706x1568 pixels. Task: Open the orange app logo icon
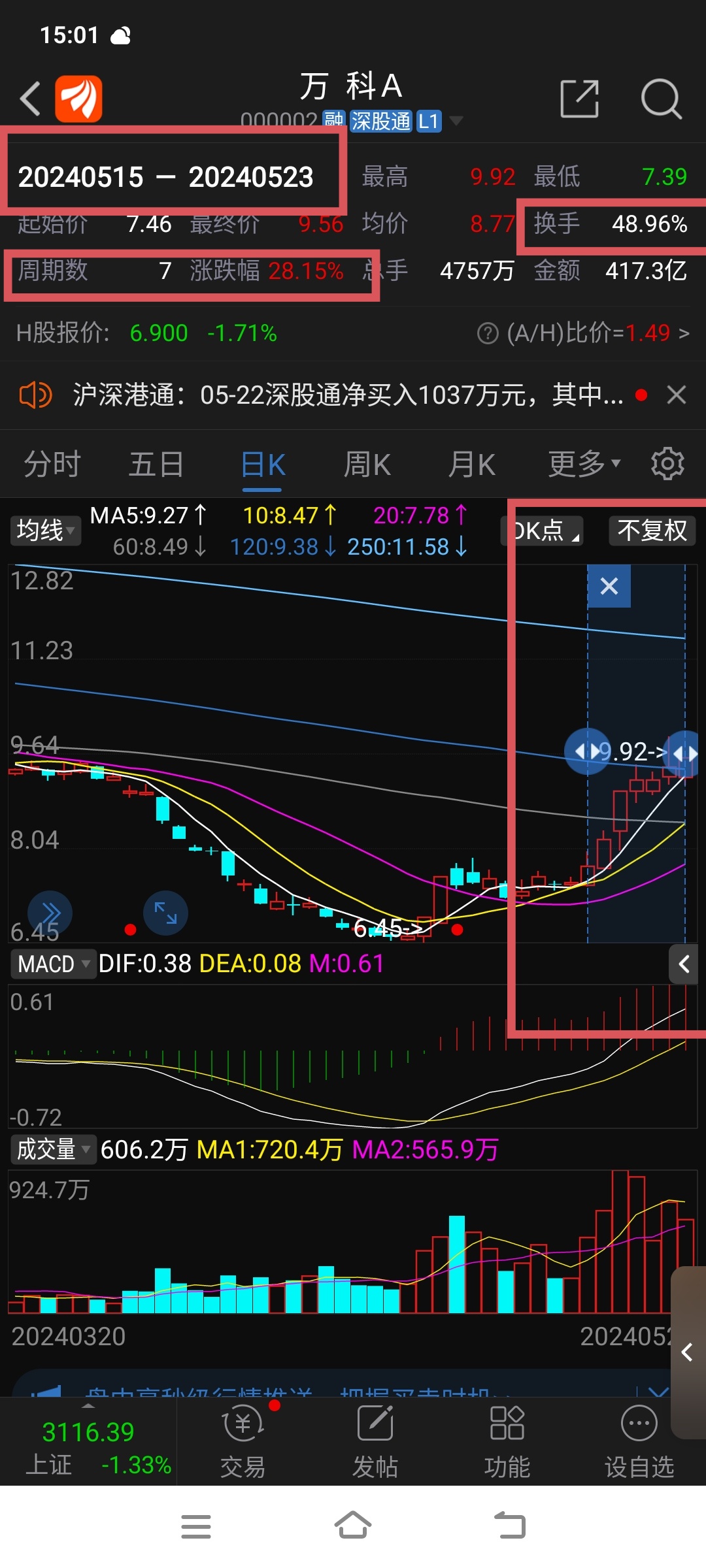(78, 99)
